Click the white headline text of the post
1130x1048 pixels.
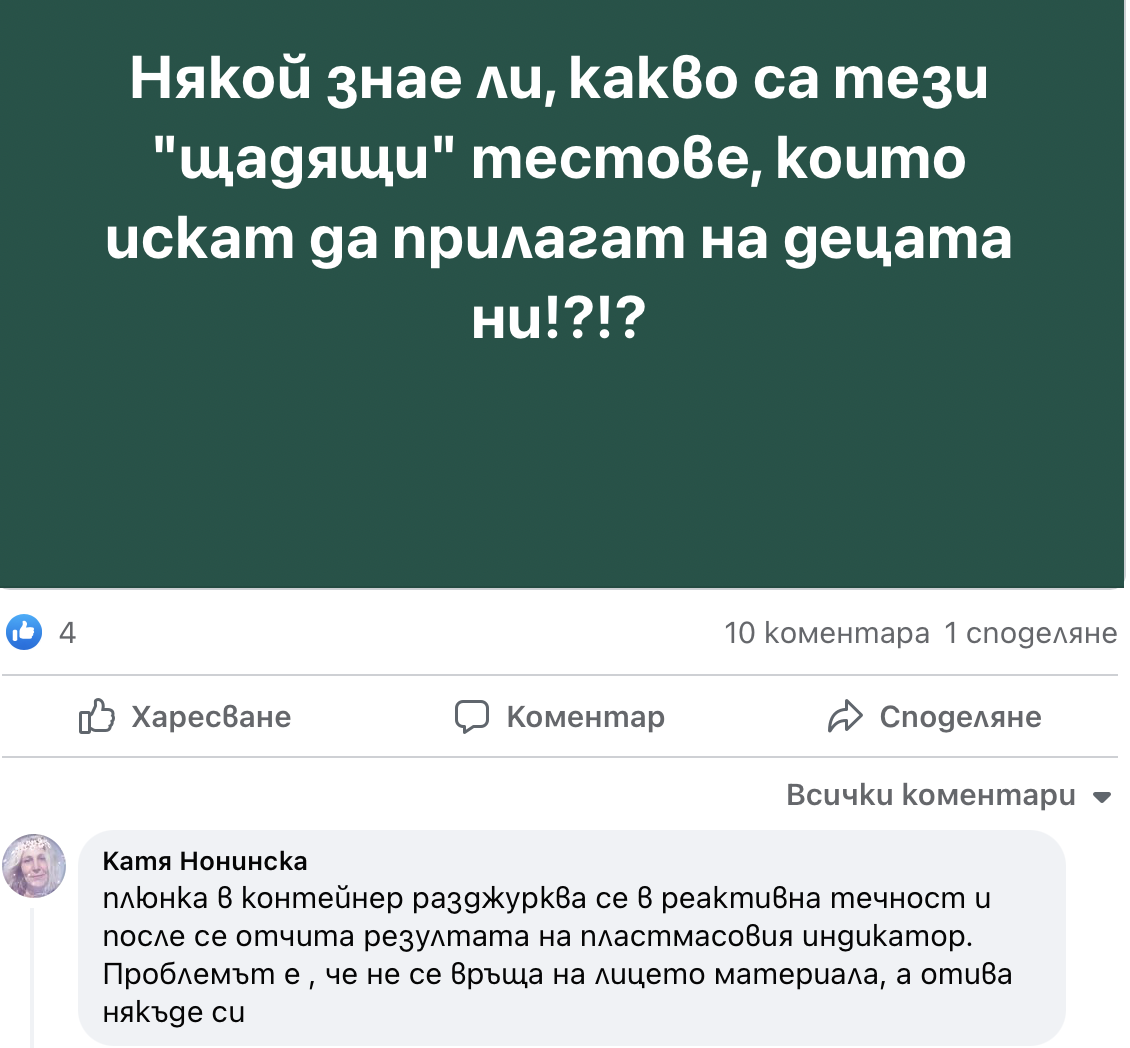tap(560, 190)
